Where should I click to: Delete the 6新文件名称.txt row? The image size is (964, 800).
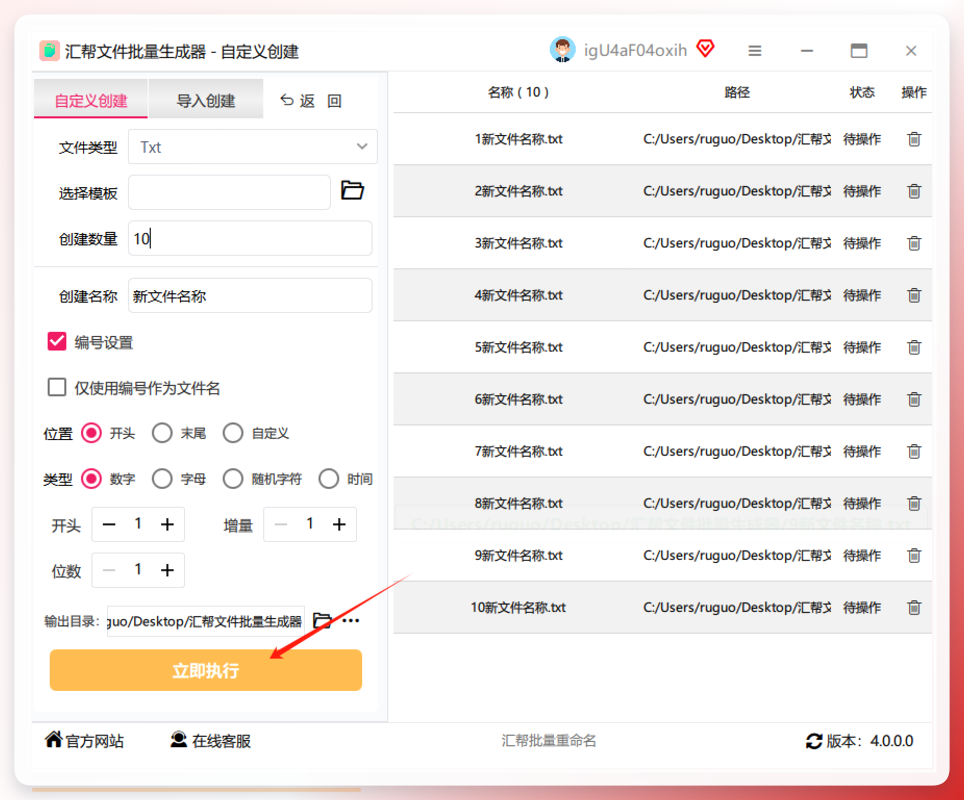pos(914,400)
